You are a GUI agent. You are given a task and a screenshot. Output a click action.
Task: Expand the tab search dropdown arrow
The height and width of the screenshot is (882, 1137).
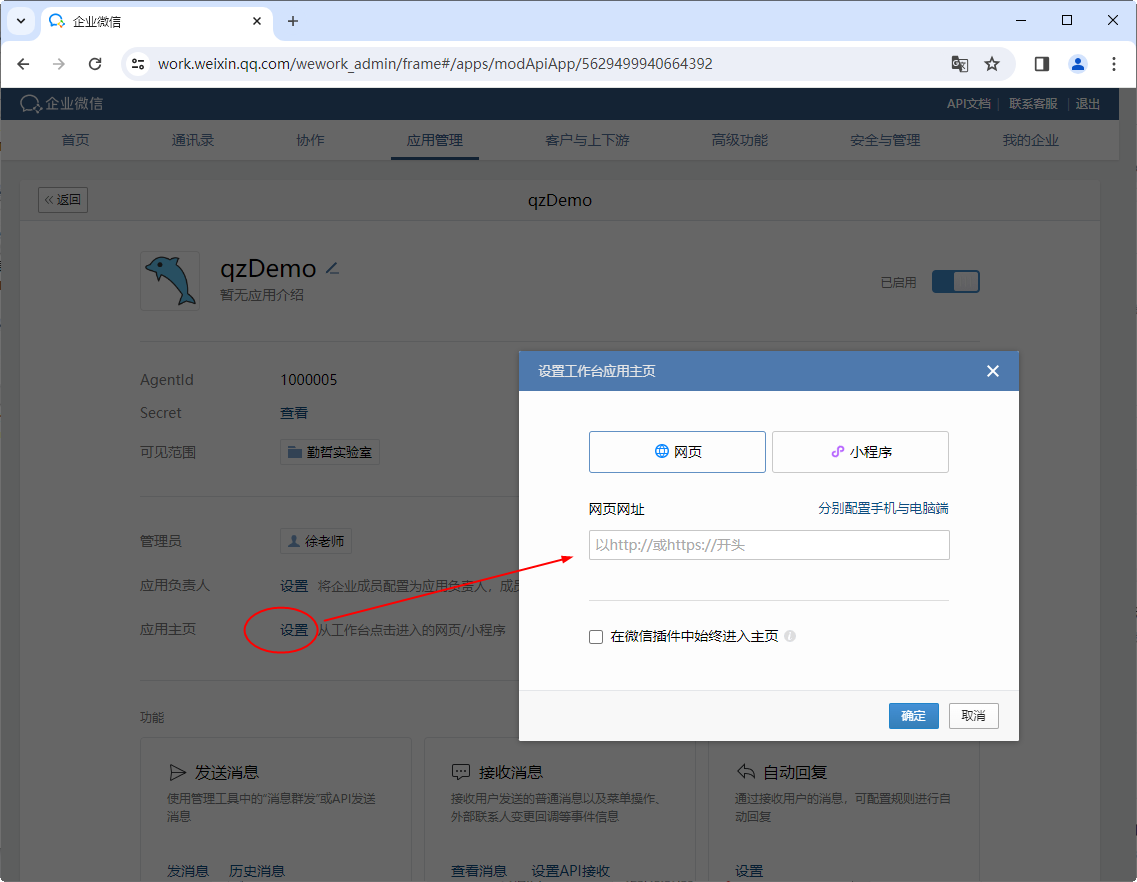click(20, 21)
